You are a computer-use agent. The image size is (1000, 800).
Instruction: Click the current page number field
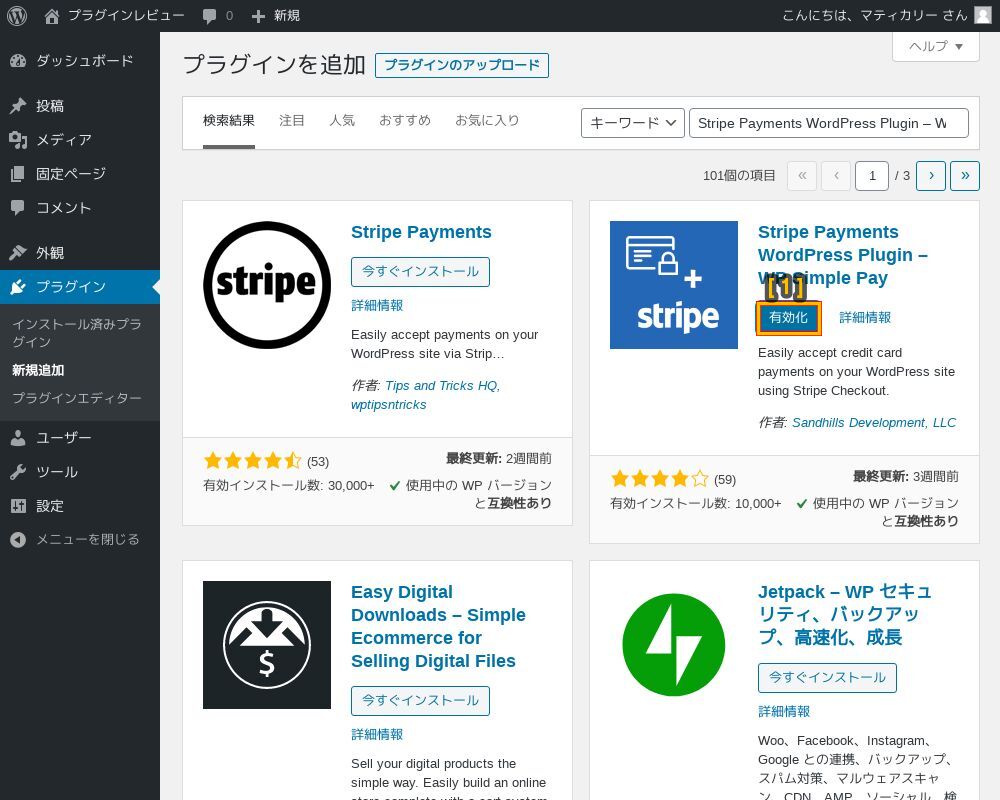[x=872, y=175]
